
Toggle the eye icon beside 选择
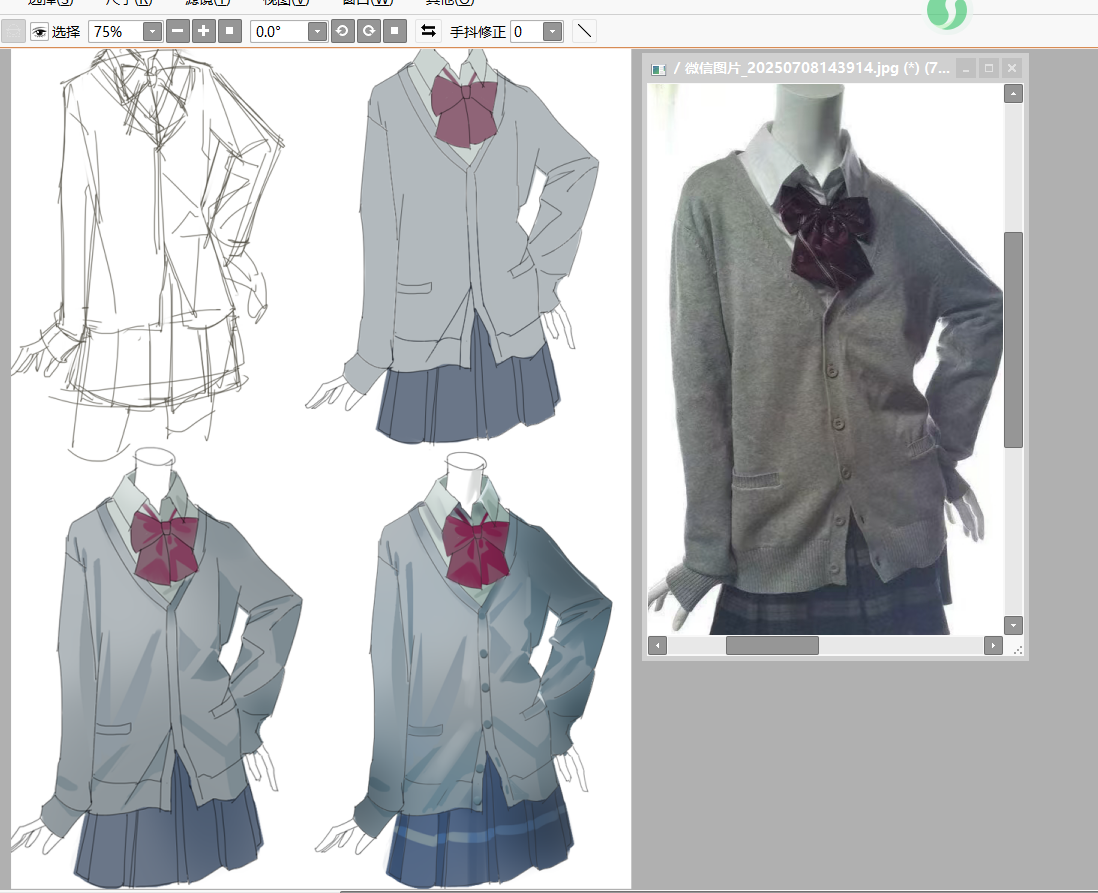tap(39, 32)
